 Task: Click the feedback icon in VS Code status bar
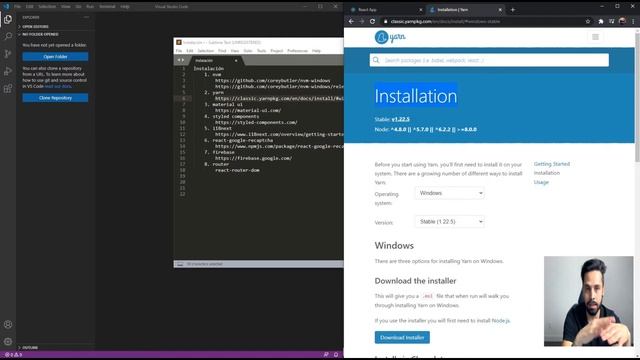point(326,355)
